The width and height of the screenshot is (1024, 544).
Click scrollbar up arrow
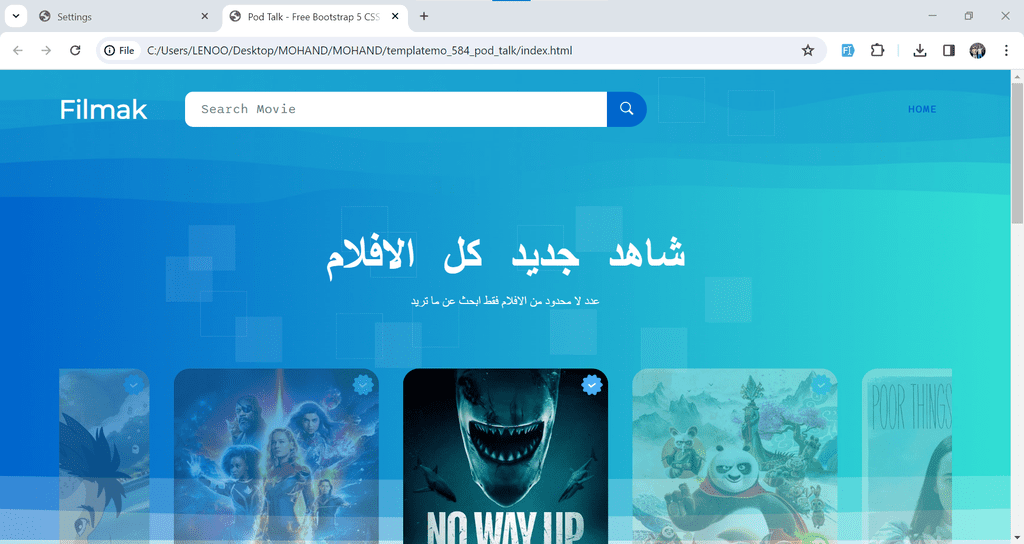[1017, 76]
